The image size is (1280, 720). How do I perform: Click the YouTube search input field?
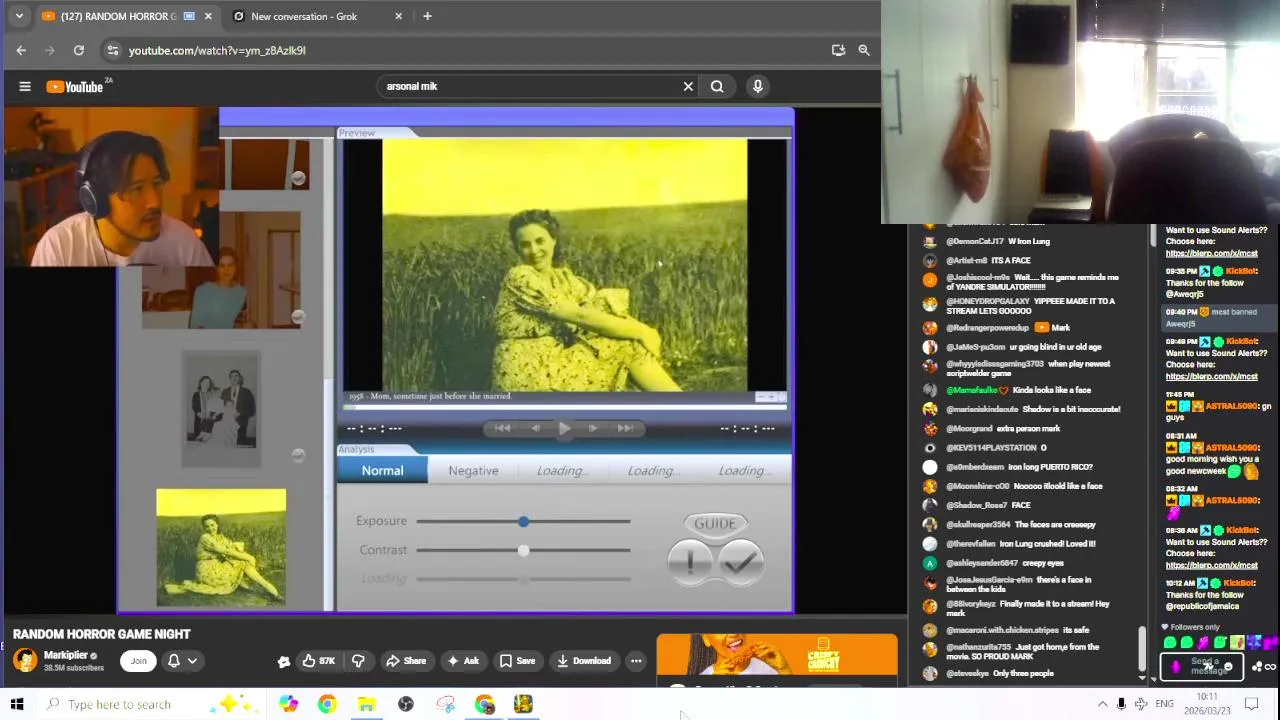530,86
